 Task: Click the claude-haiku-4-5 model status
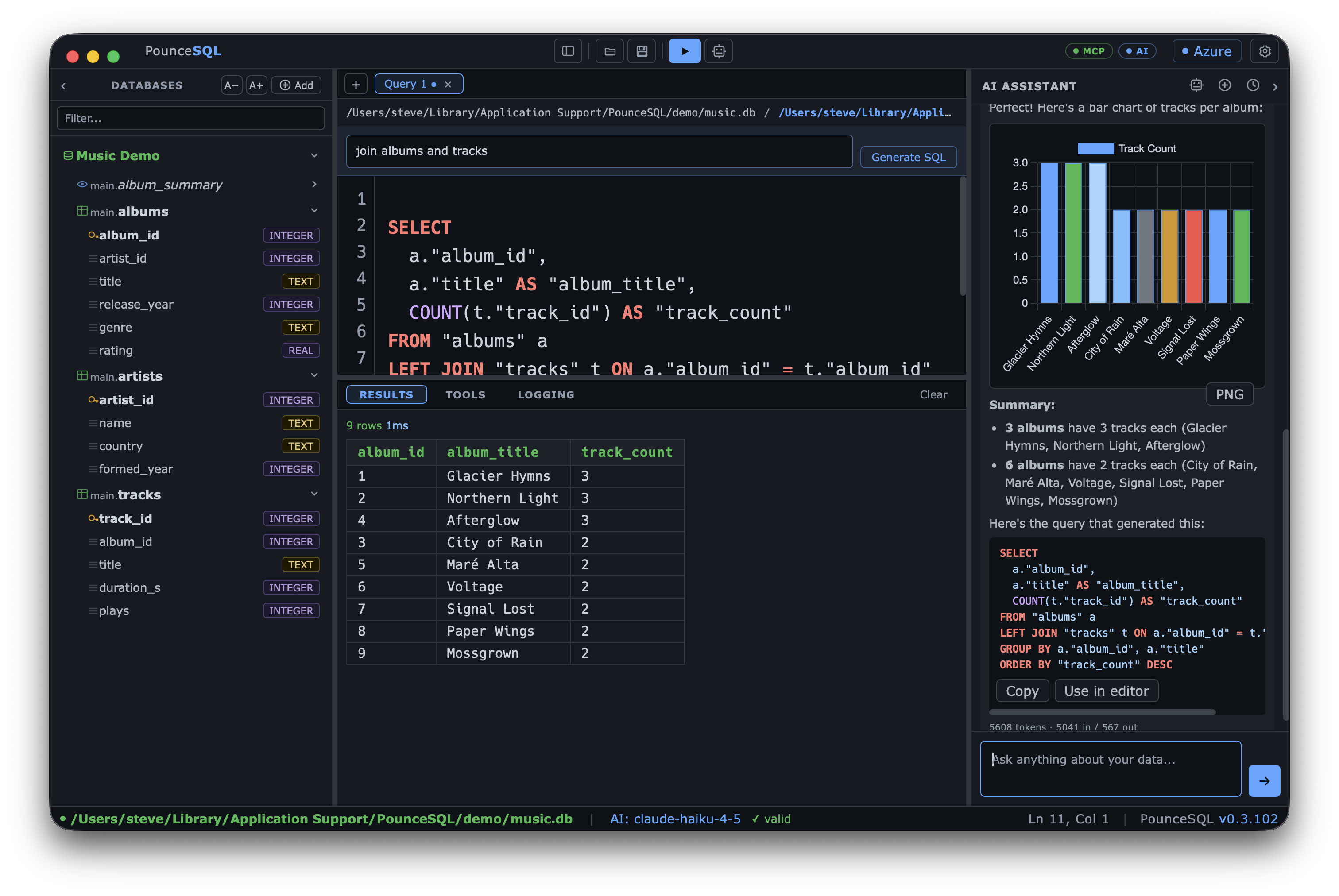[675, 819]
